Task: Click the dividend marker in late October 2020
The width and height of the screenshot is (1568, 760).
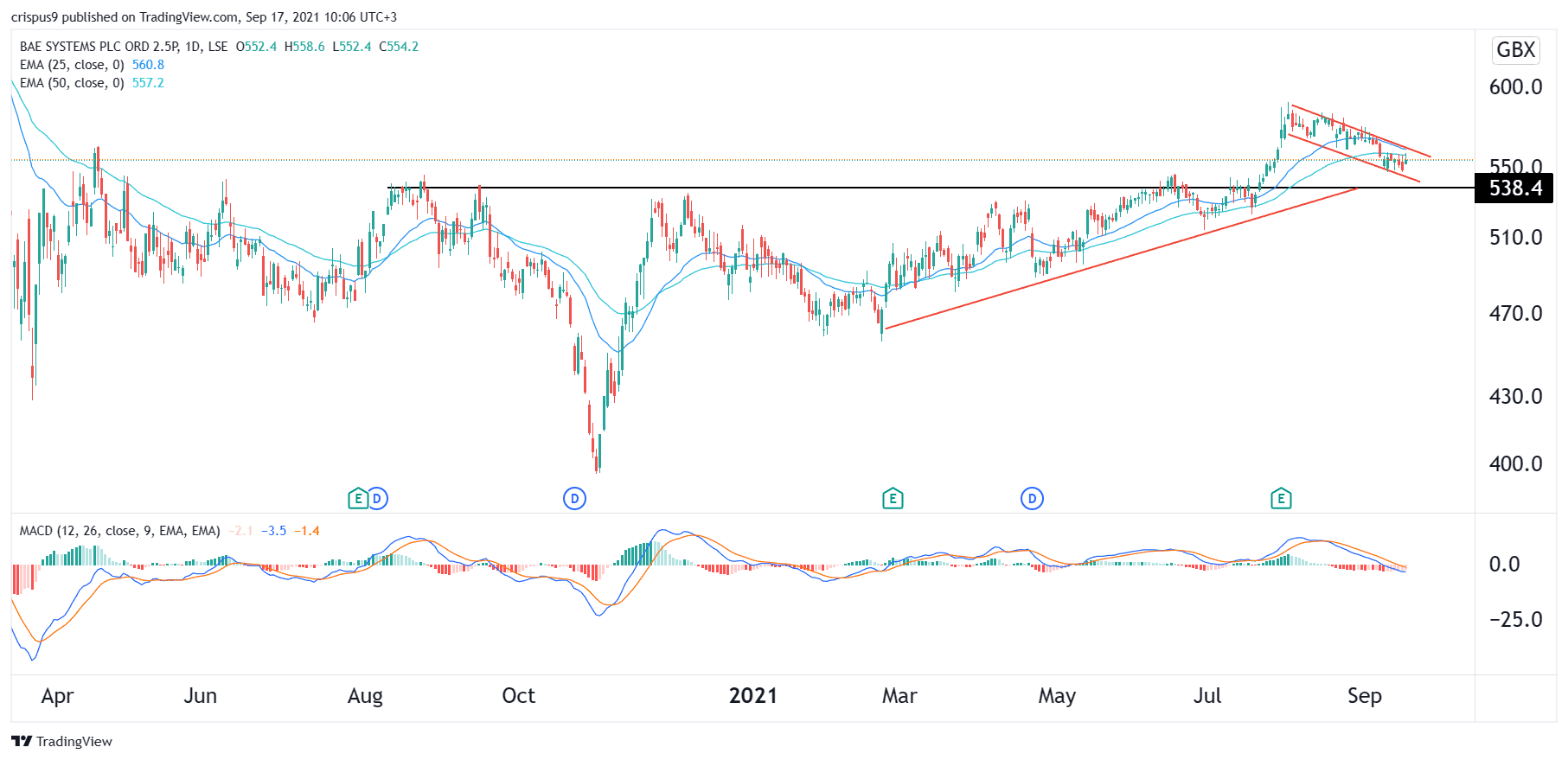Action: [574, 499]
